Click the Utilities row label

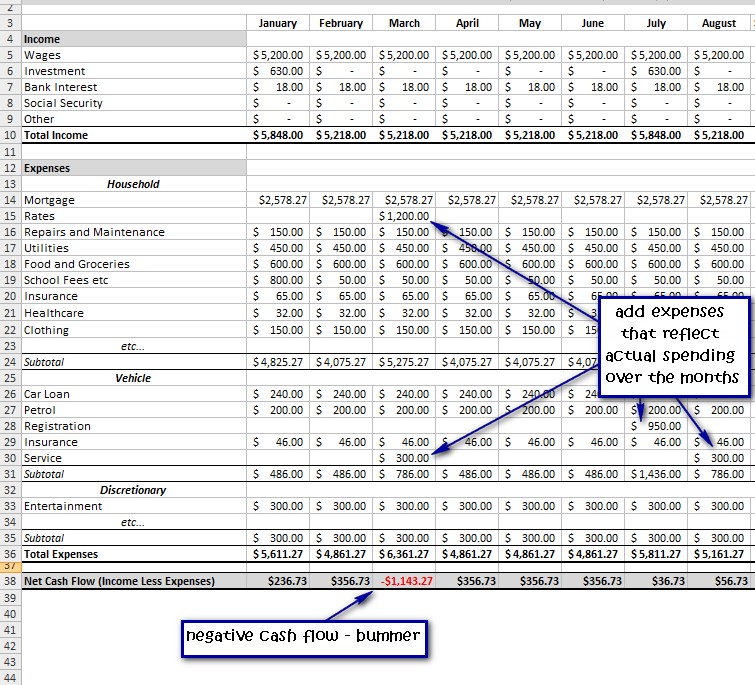[x=46, y=248]
